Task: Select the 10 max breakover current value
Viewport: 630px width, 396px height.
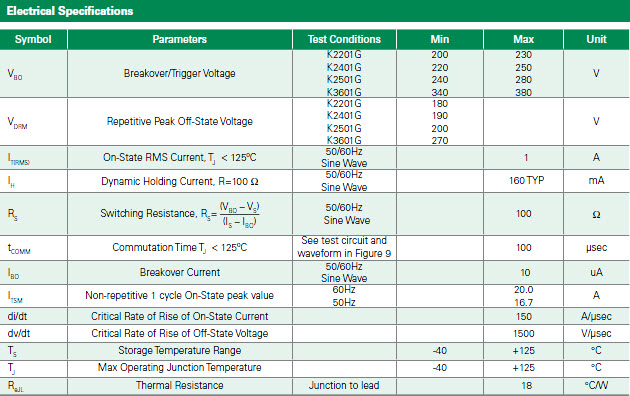Action: pos(526,273)
